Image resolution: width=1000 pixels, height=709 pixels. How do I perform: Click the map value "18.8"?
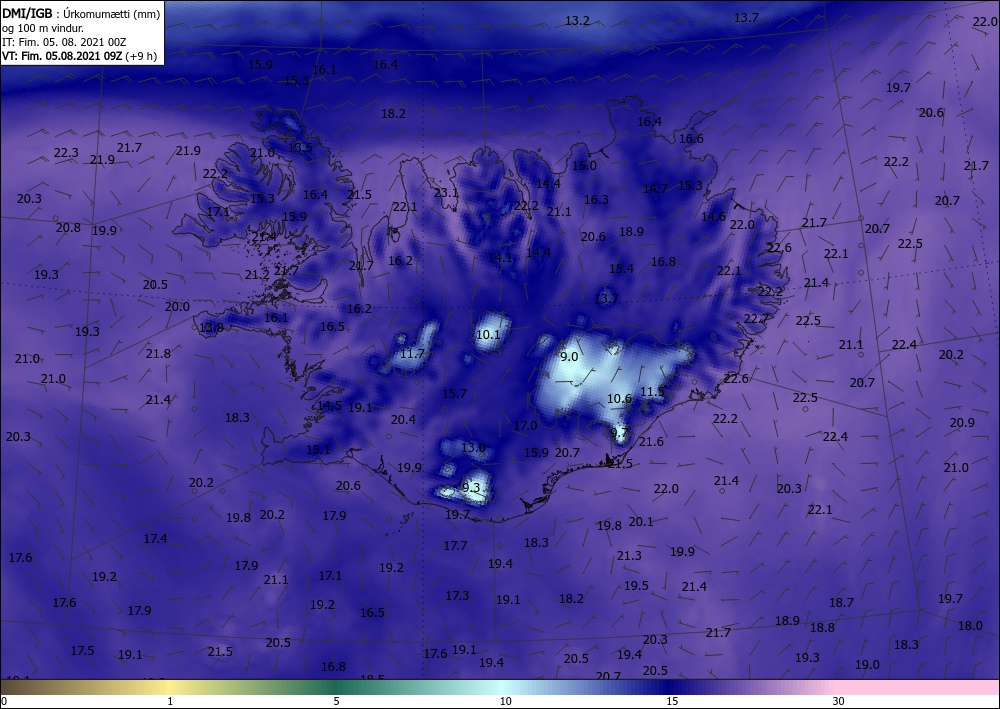tap(822, 628)
